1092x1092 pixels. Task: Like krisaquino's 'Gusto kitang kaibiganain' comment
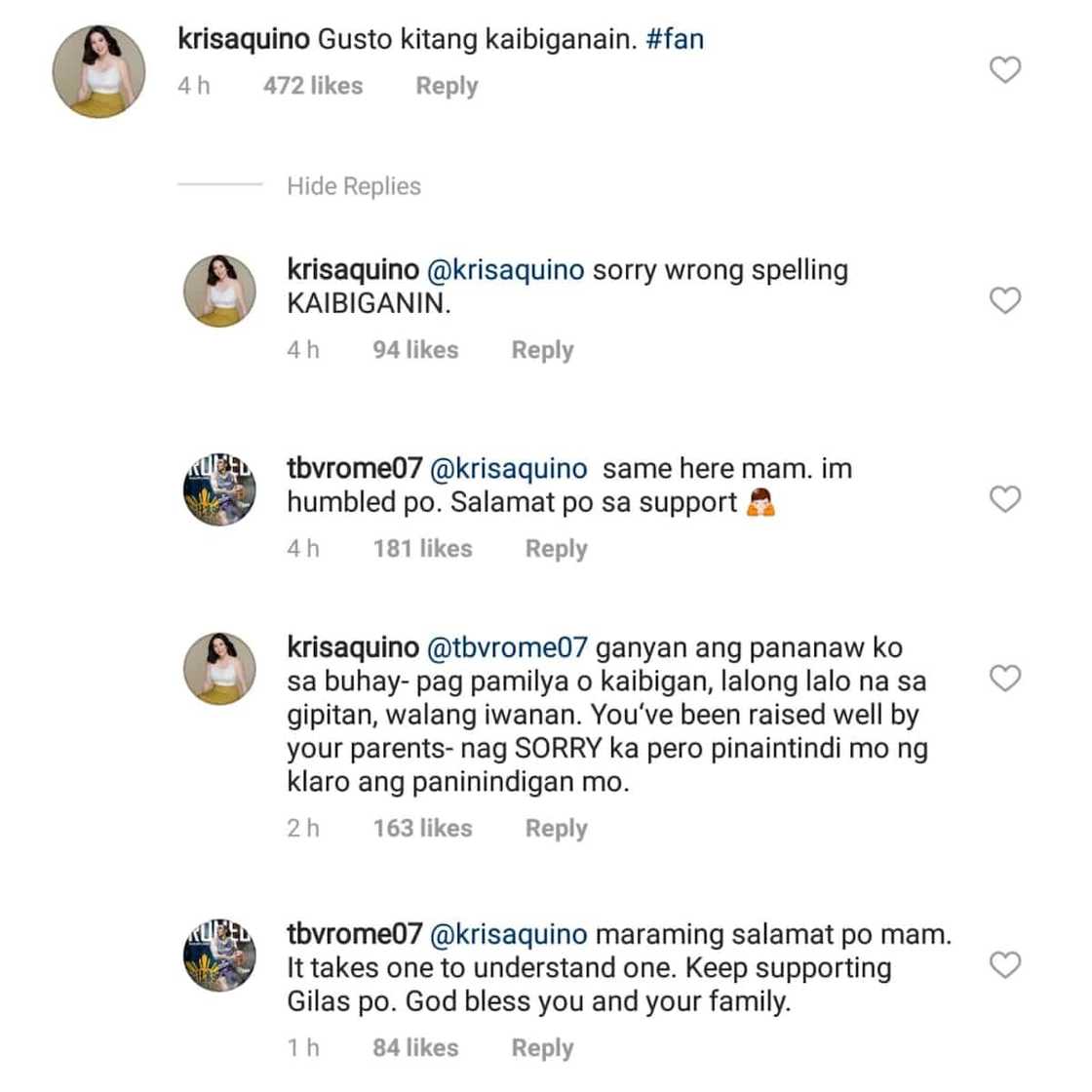click(x=1005, y=70)
